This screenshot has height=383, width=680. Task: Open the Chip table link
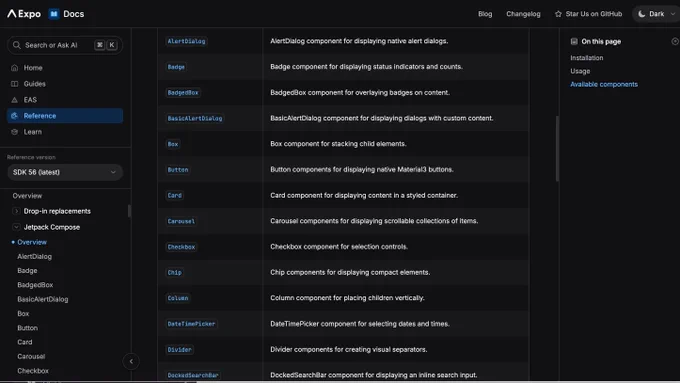(x=174, y=272)
